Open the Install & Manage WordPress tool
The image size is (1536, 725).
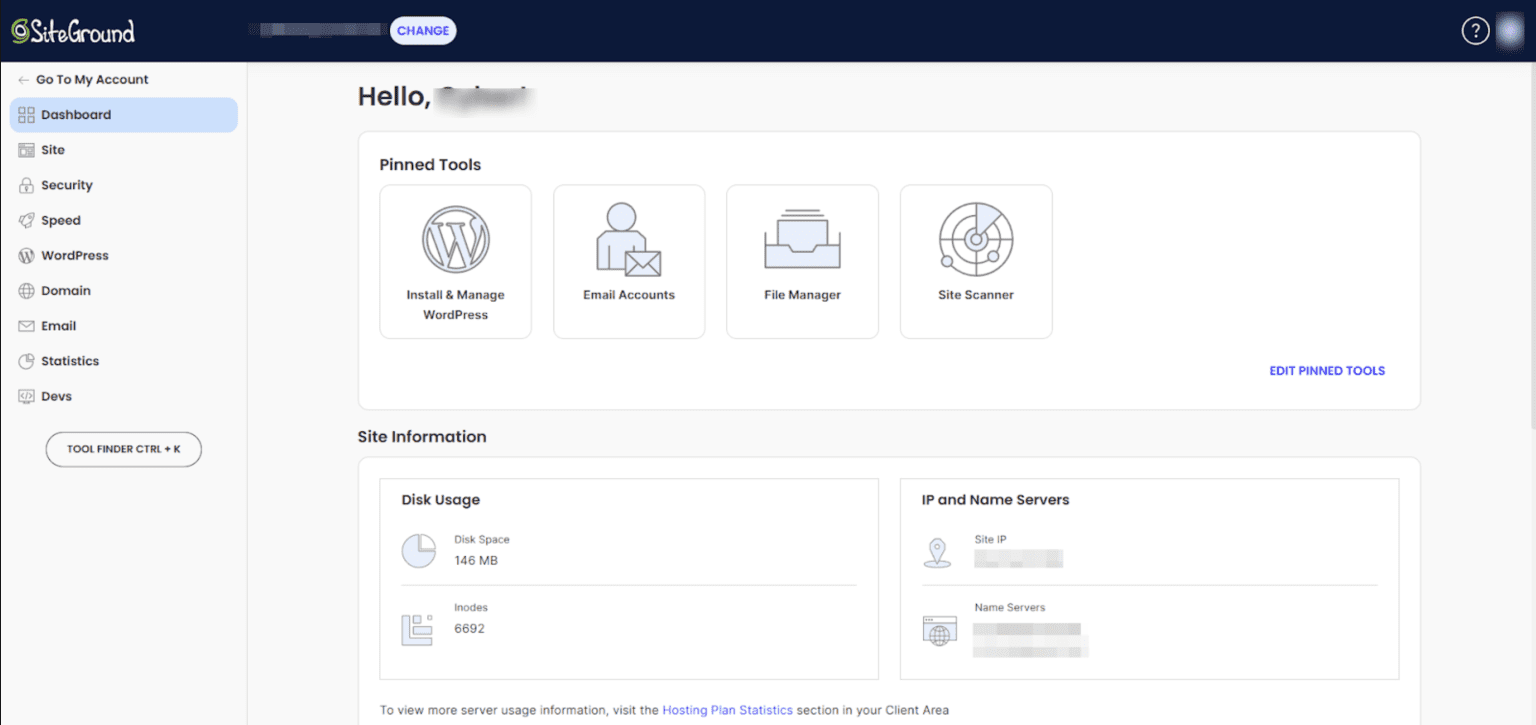455,261
